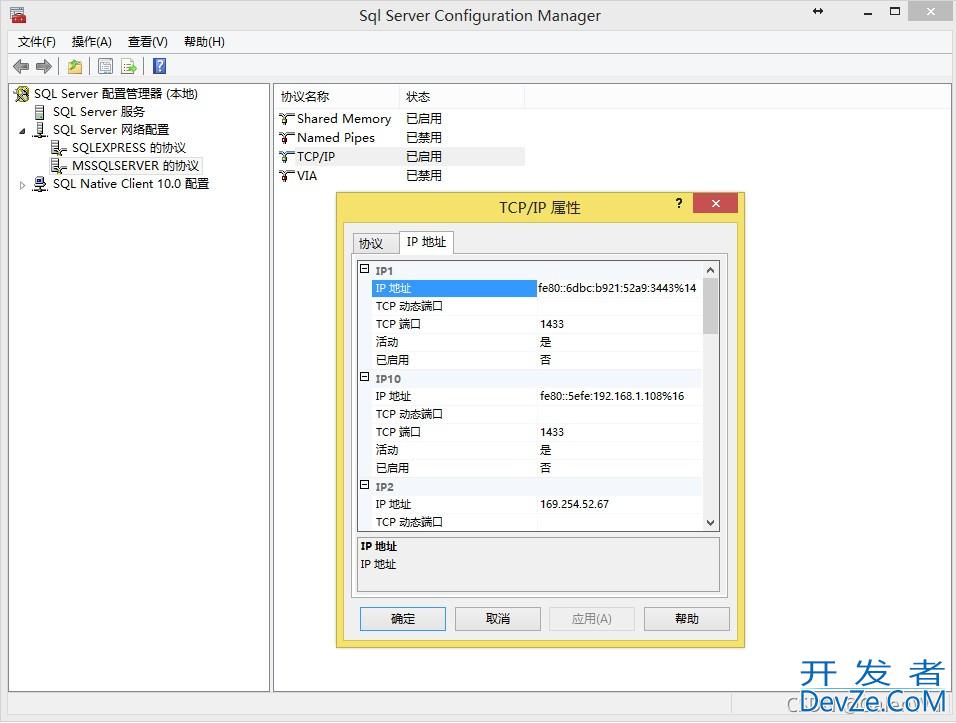Click the IP10 TCP 动态端口 property label
The height and width of the screenshot is (723, 956).
point(409,415)
